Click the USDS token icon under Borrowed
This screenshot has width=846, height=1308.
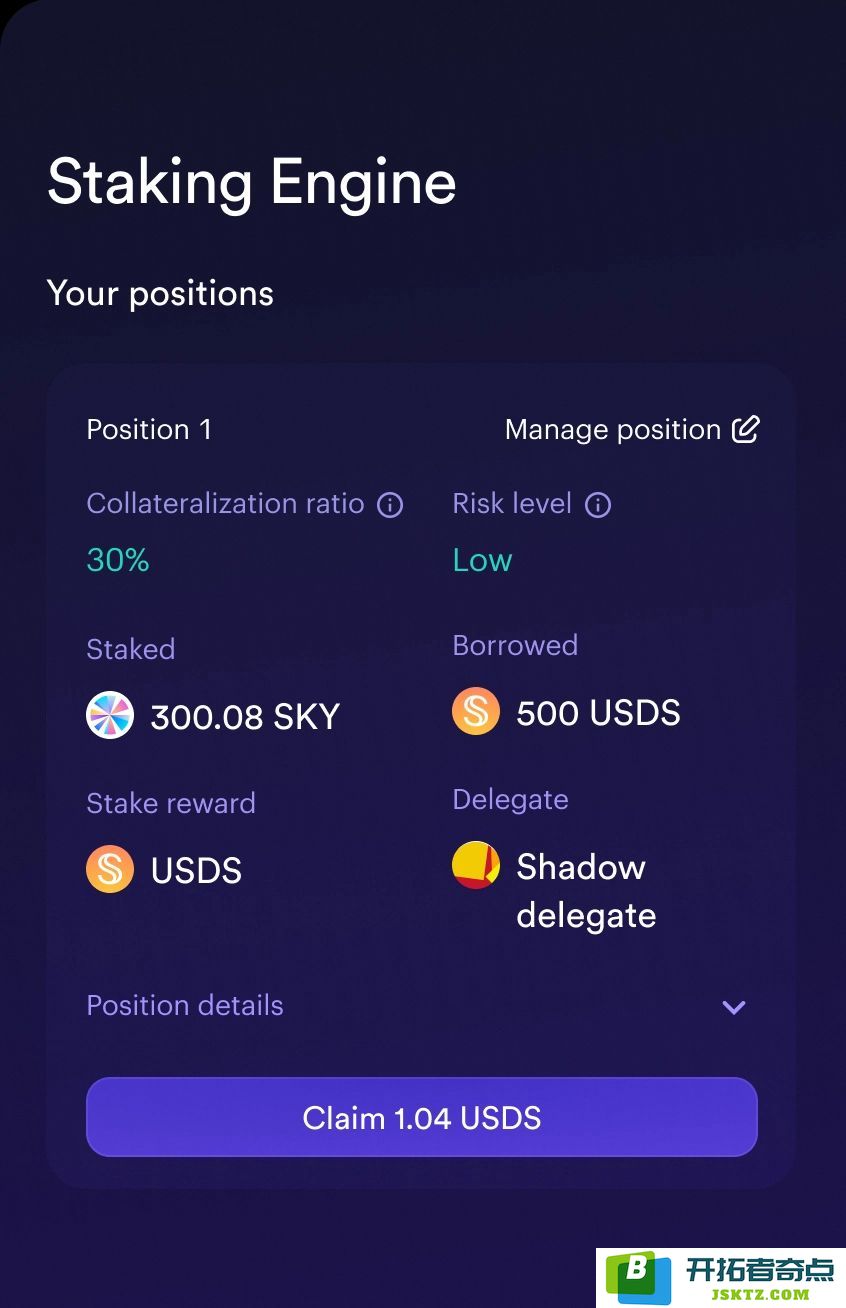(x=476, y=712)
